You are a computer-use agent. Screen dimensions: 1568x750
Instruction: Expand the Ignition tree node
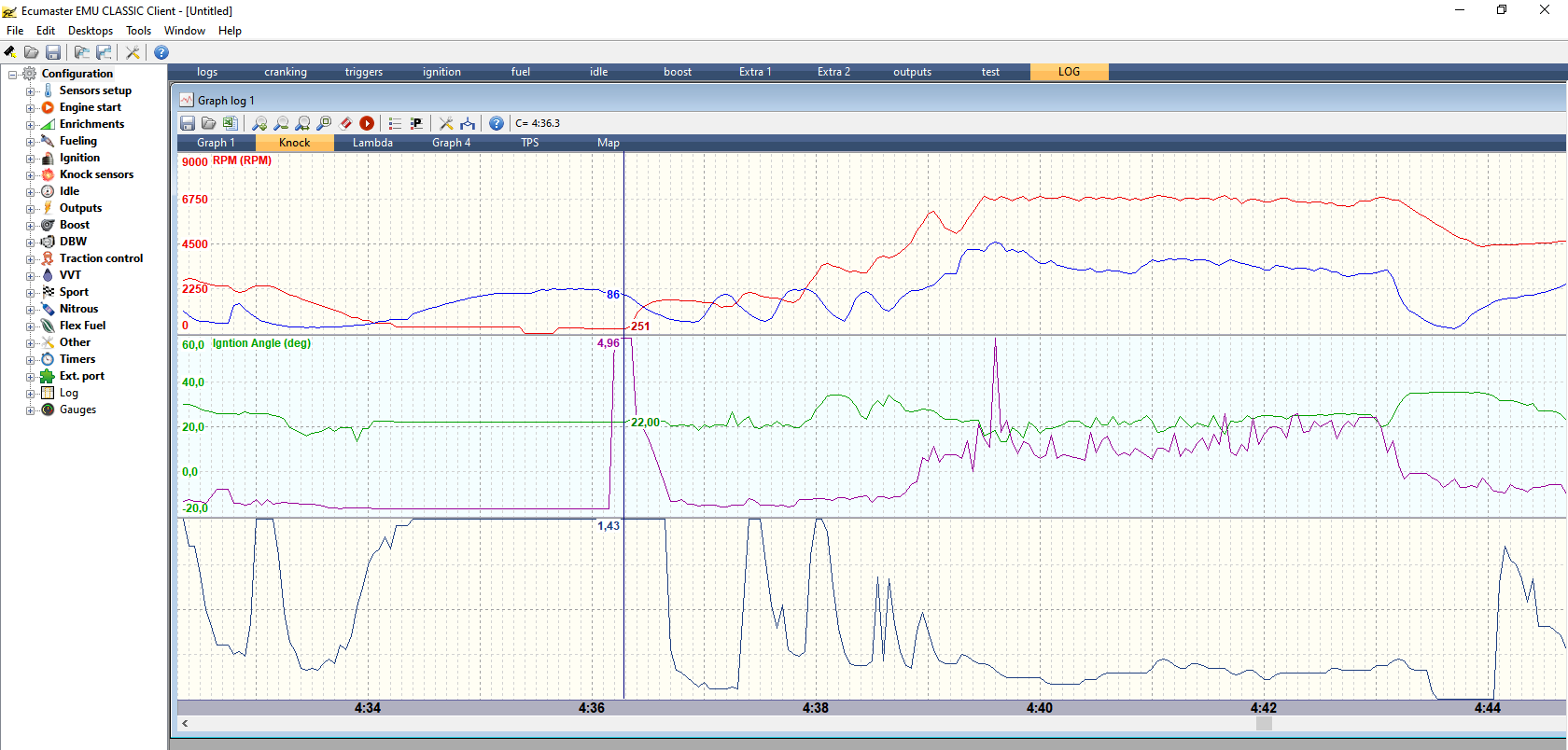30,159
